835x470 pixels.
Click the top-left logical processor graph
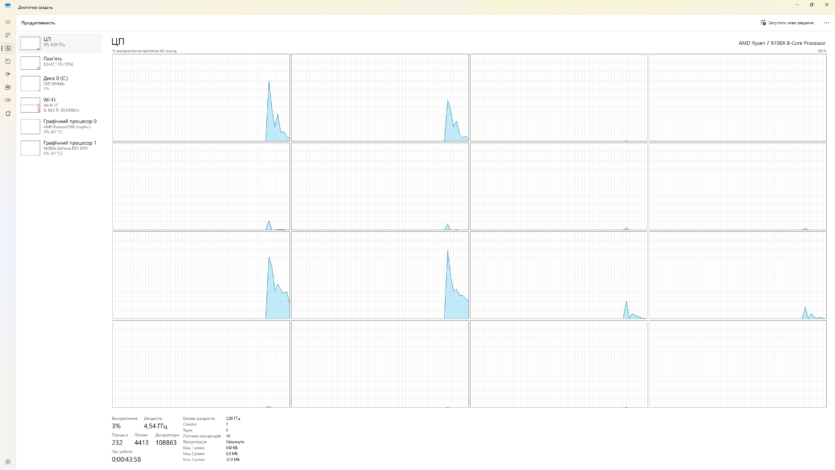pos(201,98)
